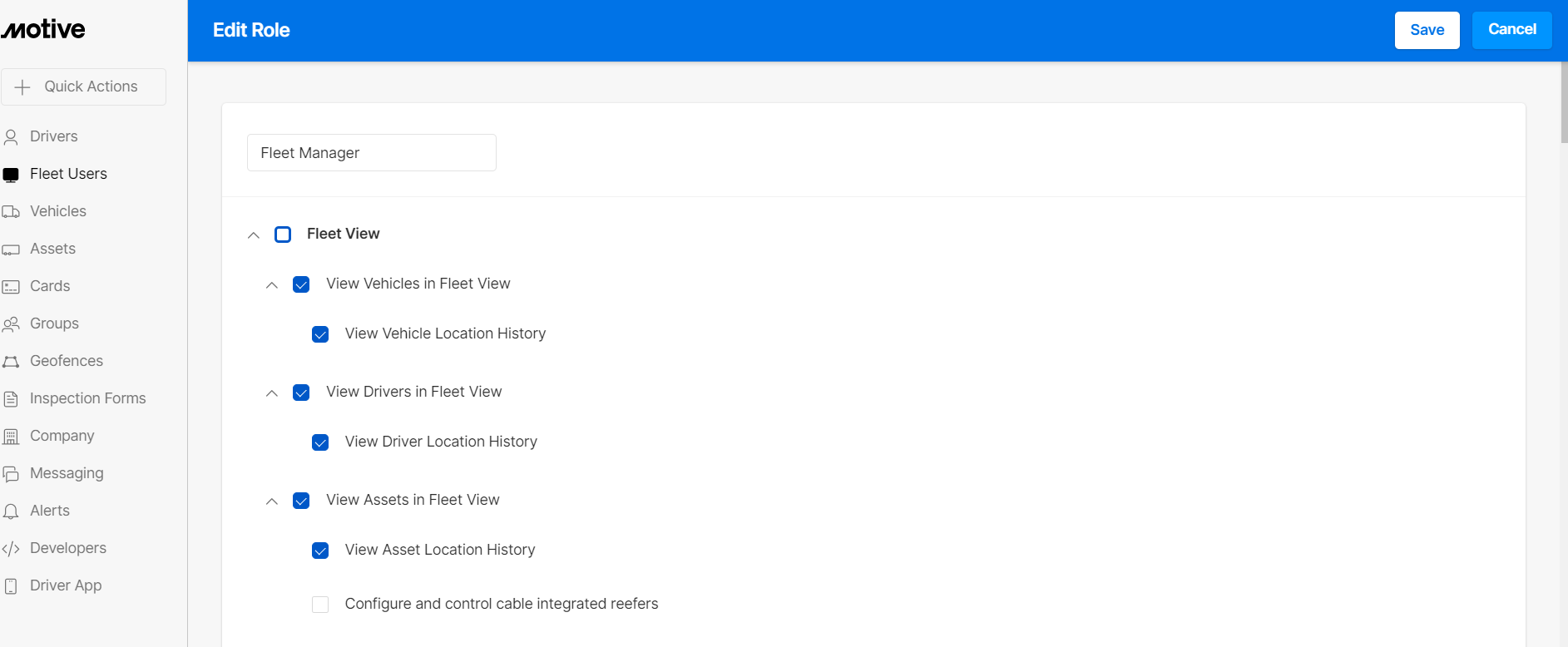This screenshot has width=1568, height=647.
Task: Open Cards in the sidebar
Action: pyautogui.click(x=50, y=286)
